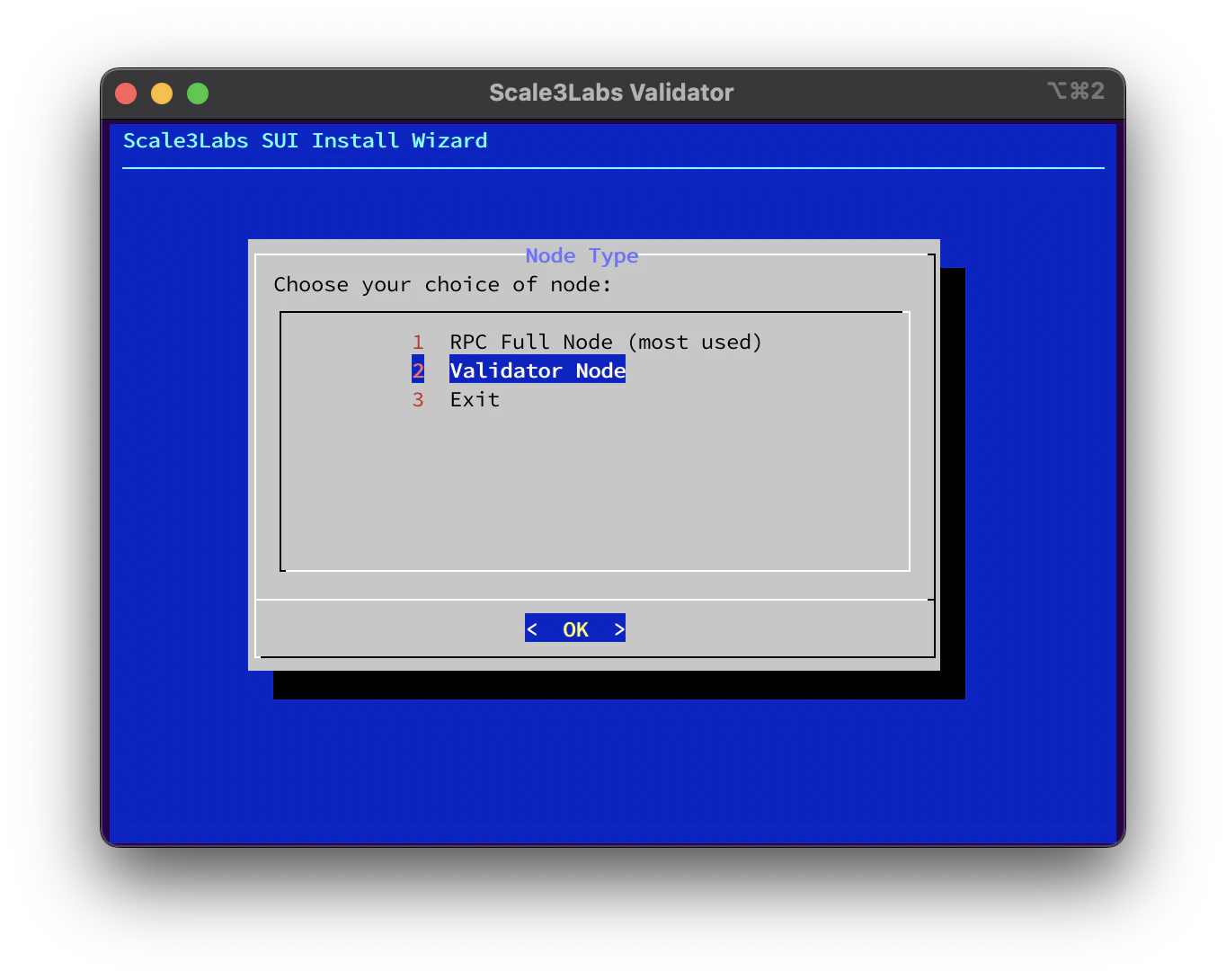Click the 'Choose your choice of node:' prompt
This screenshot has height=980, width=1226.
(442, 284)
